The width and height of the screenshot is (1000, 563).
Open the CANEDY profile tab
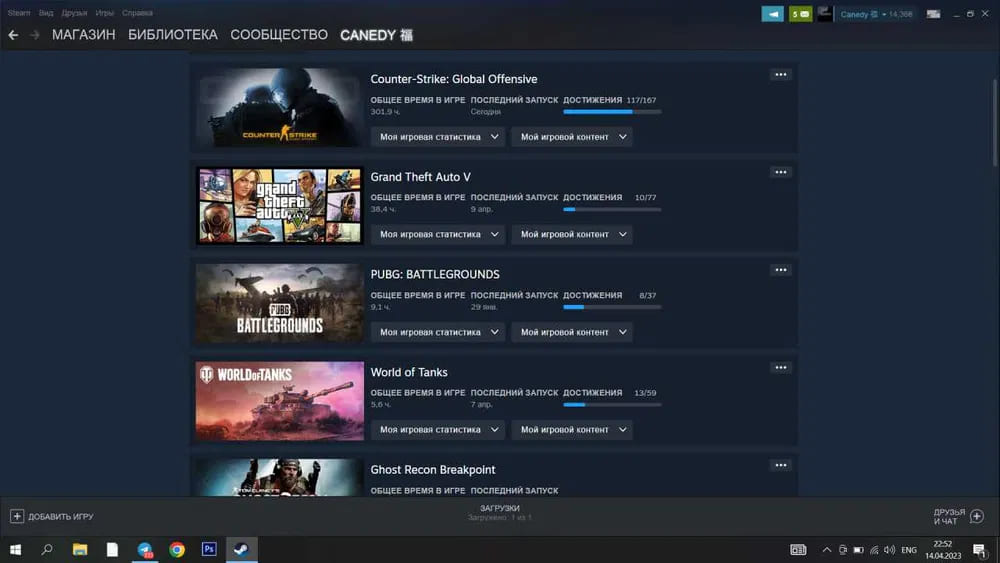pyautogui.click(x=376, y=35)
